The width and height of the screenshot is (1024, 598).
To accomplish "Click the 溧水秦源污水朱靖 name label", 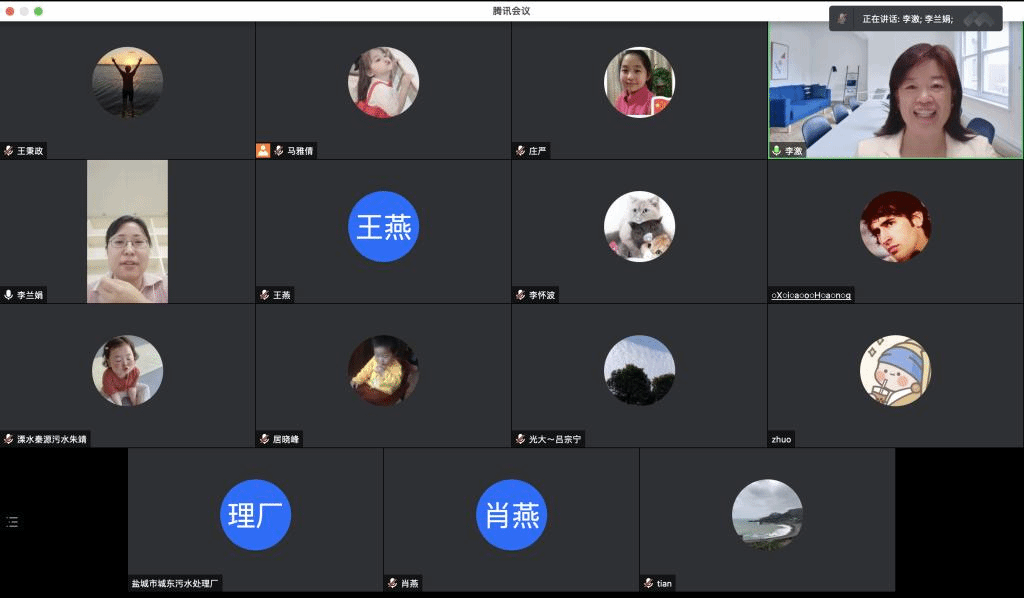I will point(52,439).
